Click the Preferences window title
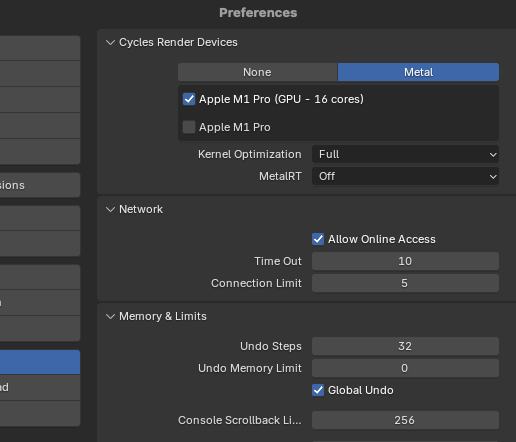 tap(258, 13)
